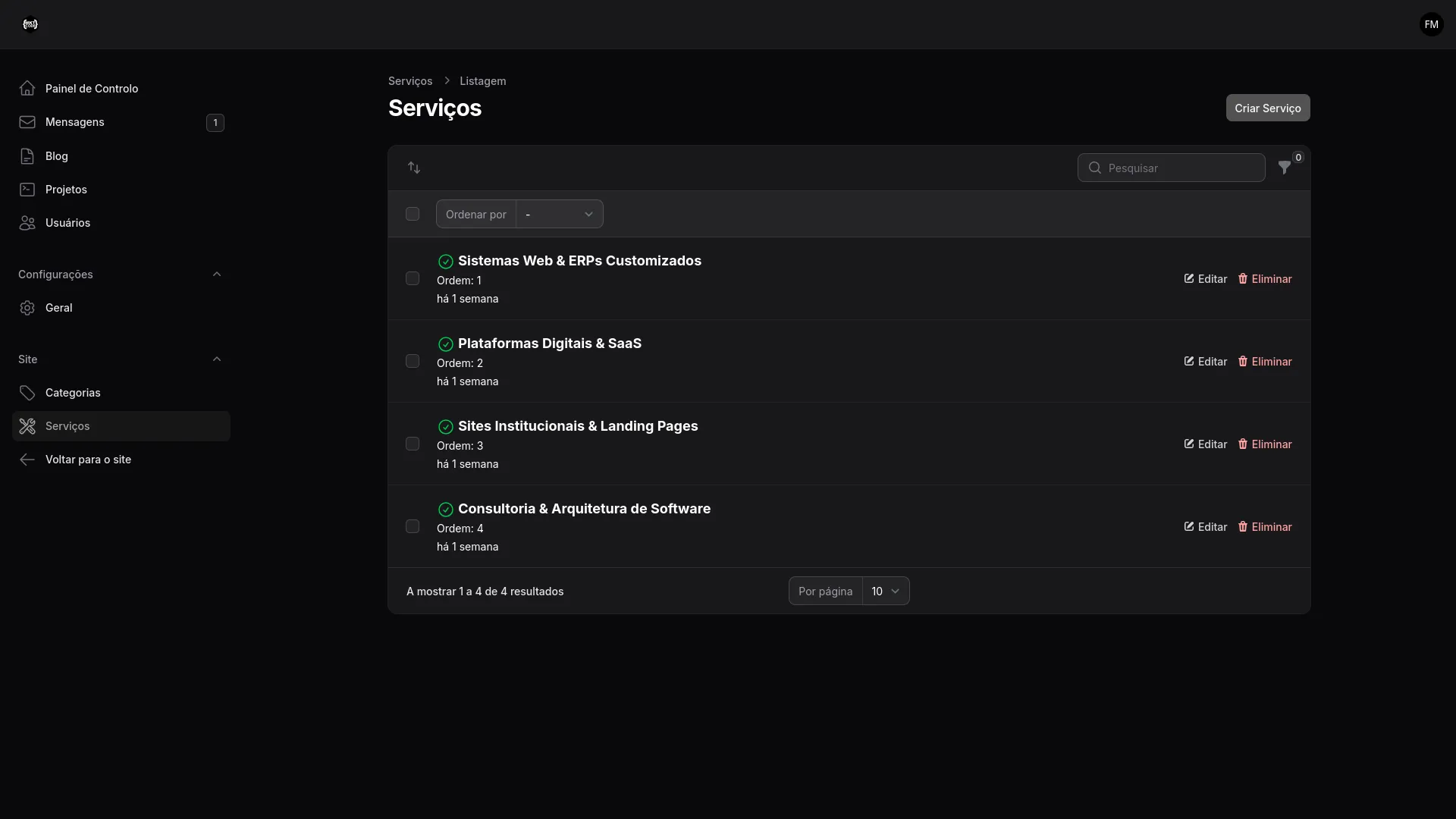Collapse the Site section
This screenshot has height=819, width=1456.
218,359
